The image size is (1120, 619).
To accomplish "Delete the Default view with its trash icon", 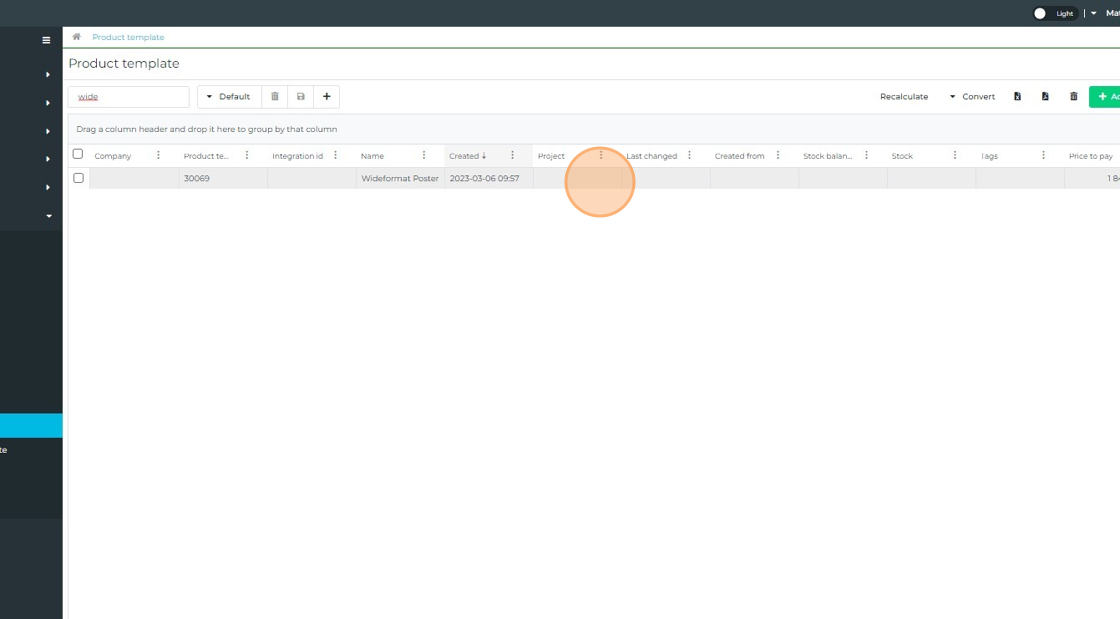I will click(x=275, y=97).
